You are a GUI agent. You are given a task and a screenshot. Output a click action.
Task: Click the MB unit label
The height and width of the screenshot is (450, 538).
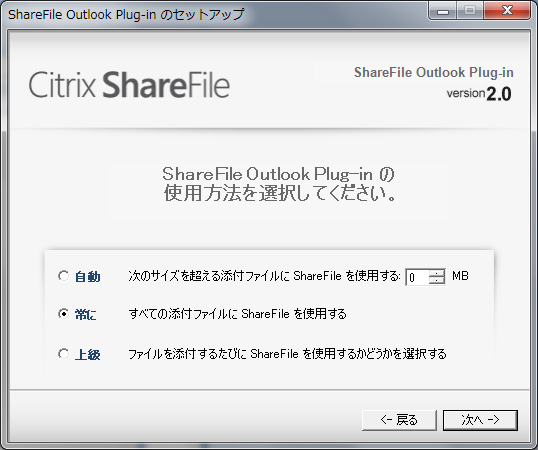coord(460,276)
